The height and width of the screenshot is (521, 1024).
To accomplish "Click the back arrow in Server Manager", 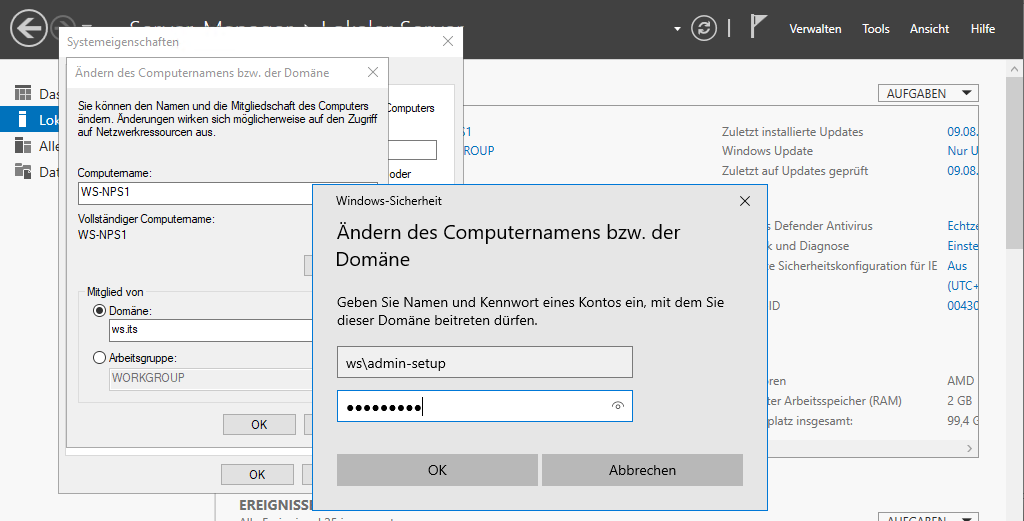I will click(x=28, y=29).
